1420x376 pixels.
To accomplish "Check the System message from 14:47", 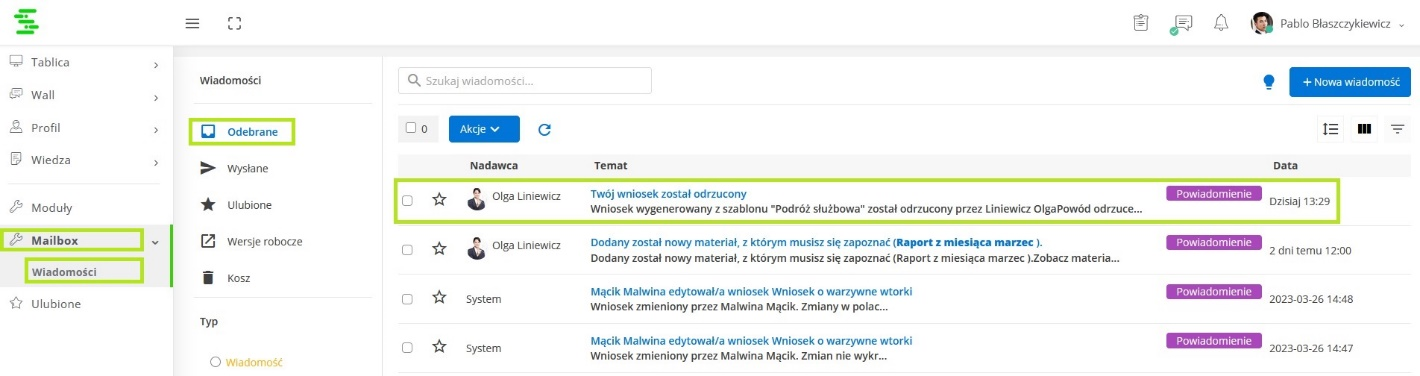I will point(407,347).
